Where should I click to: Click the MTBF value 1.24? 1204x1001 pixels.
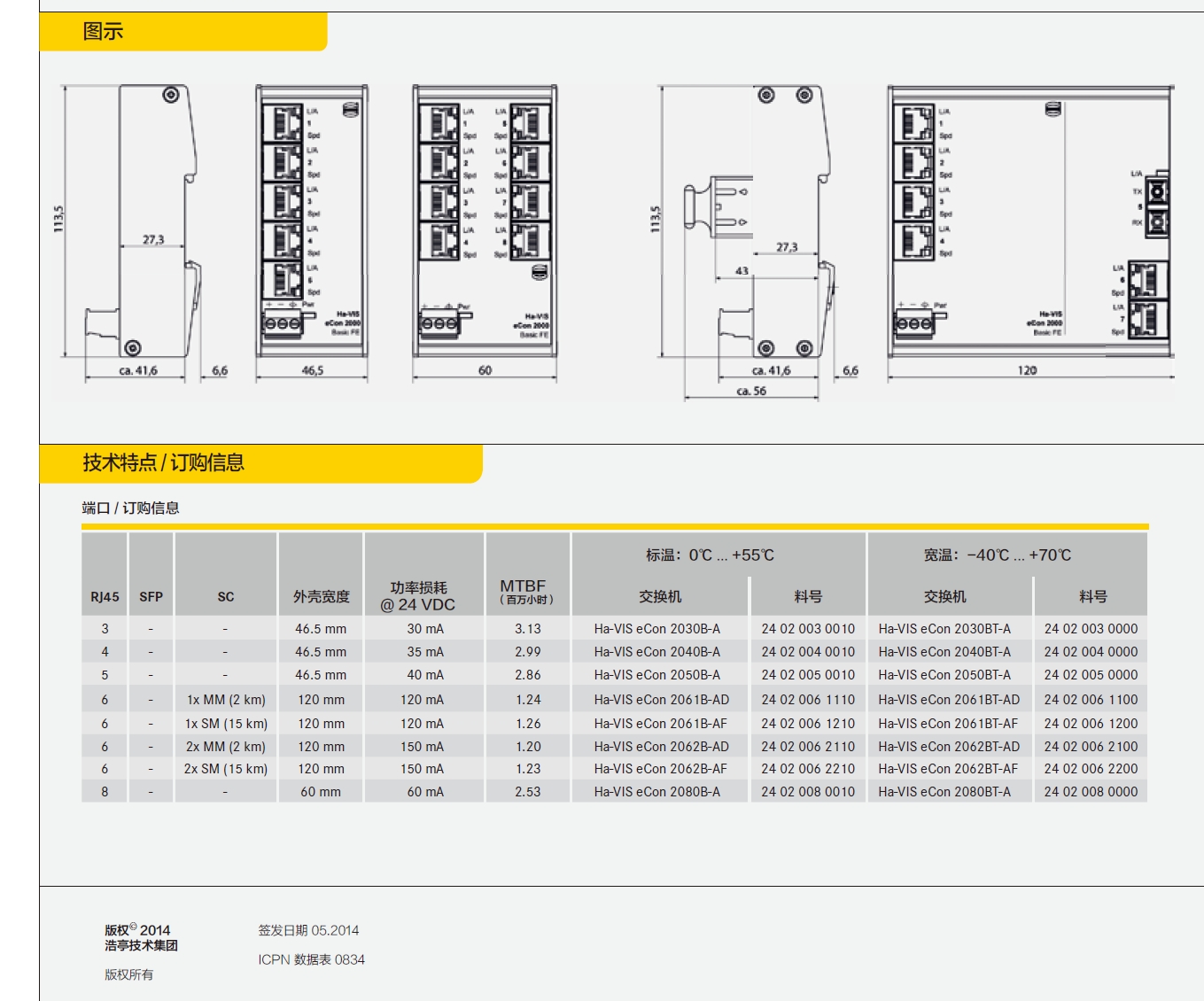pyautogui.click(x=528, y=700)
